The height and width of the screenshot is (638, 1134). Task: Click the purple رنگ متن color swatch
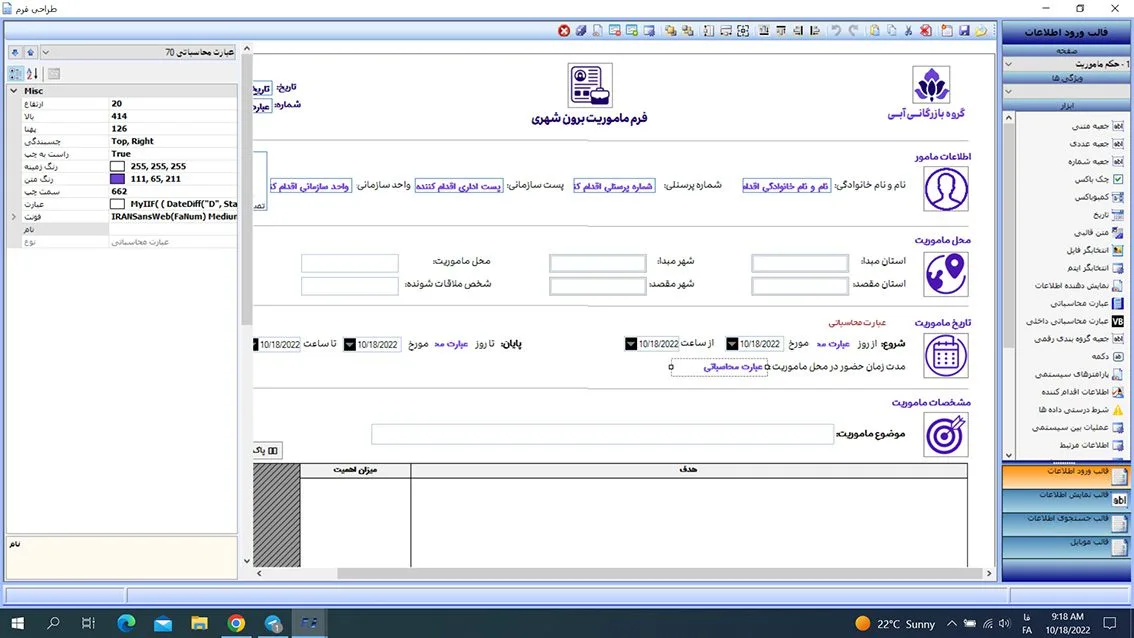[x=118, y=179]
